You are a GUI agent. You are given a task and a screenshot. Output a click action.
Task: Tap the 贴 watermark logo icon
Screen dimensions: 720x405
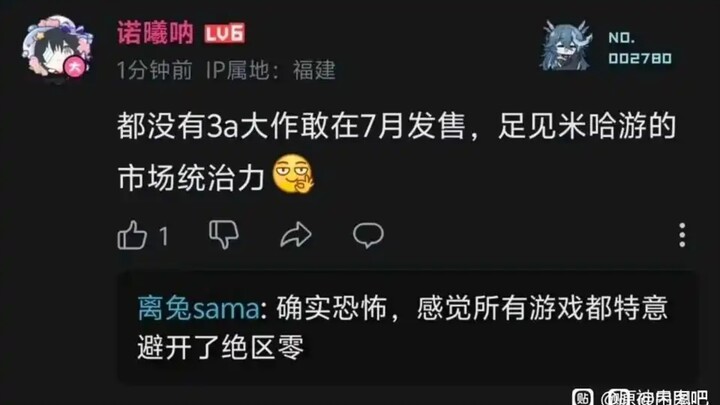pos(583,397)
